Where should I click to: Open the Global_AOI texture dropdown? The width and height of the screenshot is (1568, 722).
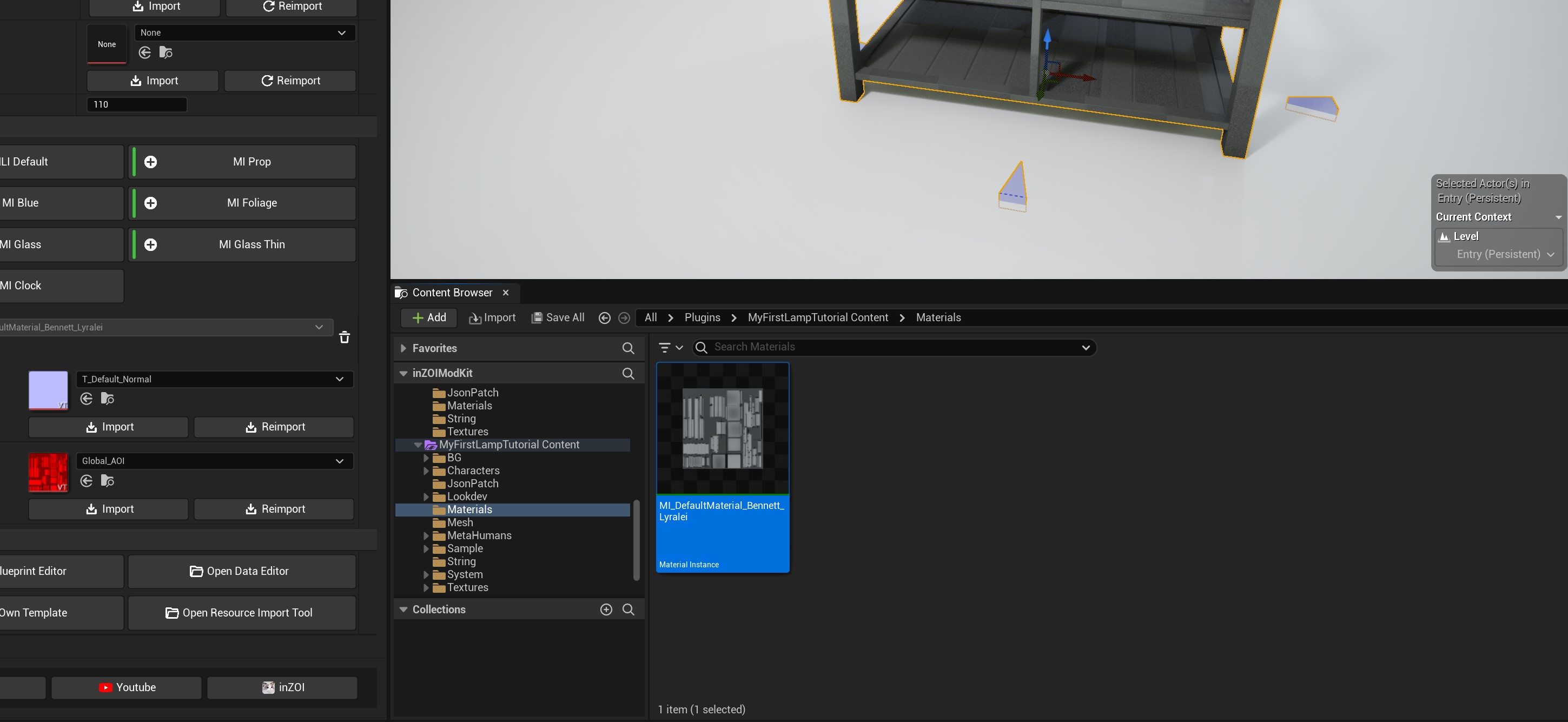pos(215,461)
